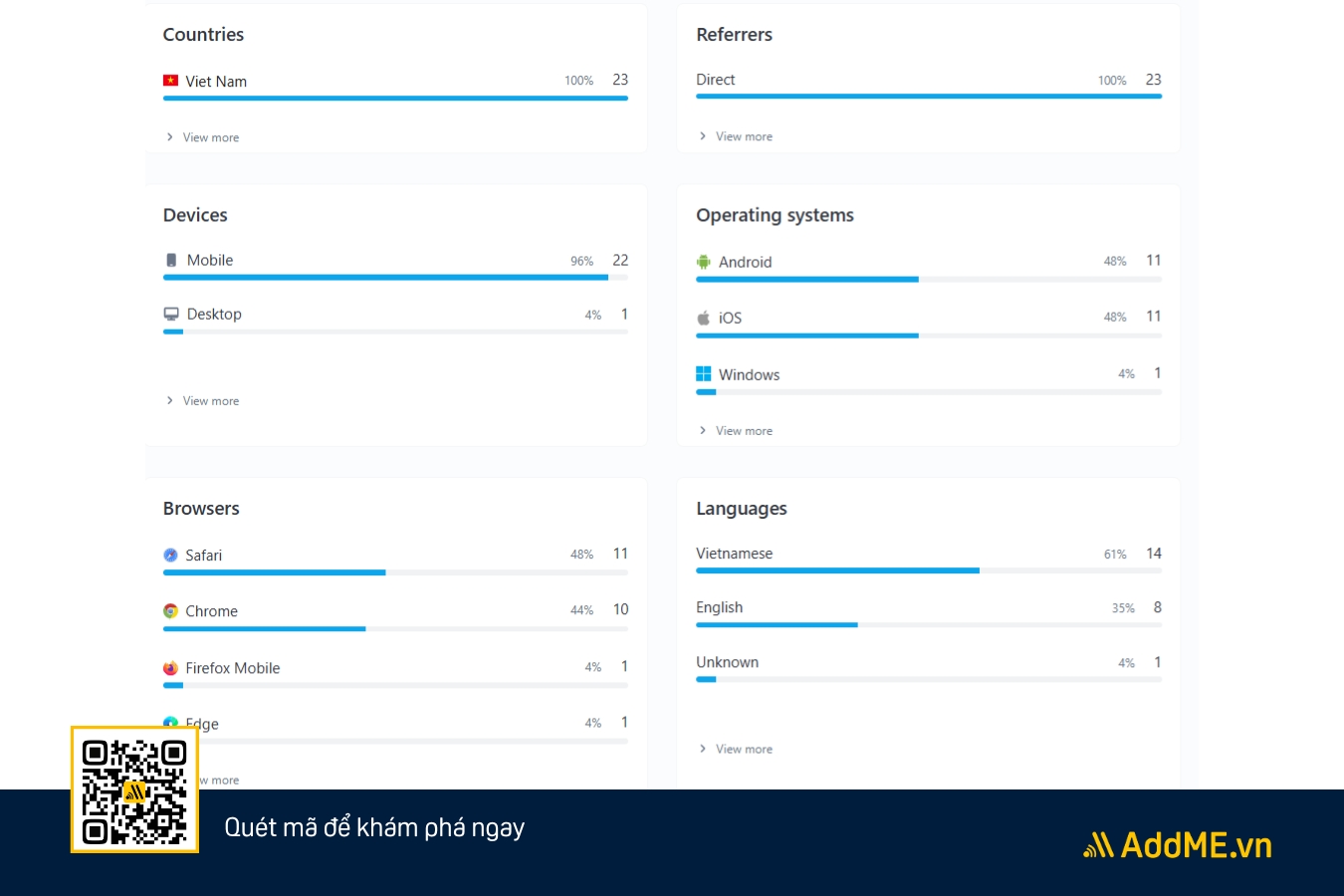This screenshot has width=1344, height=896.
Task: Click the Windows logo icon
Action: click(704, 374)
